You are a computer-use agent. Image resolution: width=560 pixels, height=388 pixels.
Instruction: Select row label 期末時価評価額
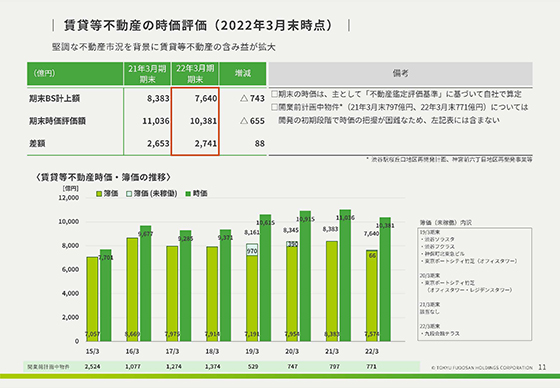pyautogui.click(x=57, y=121)
